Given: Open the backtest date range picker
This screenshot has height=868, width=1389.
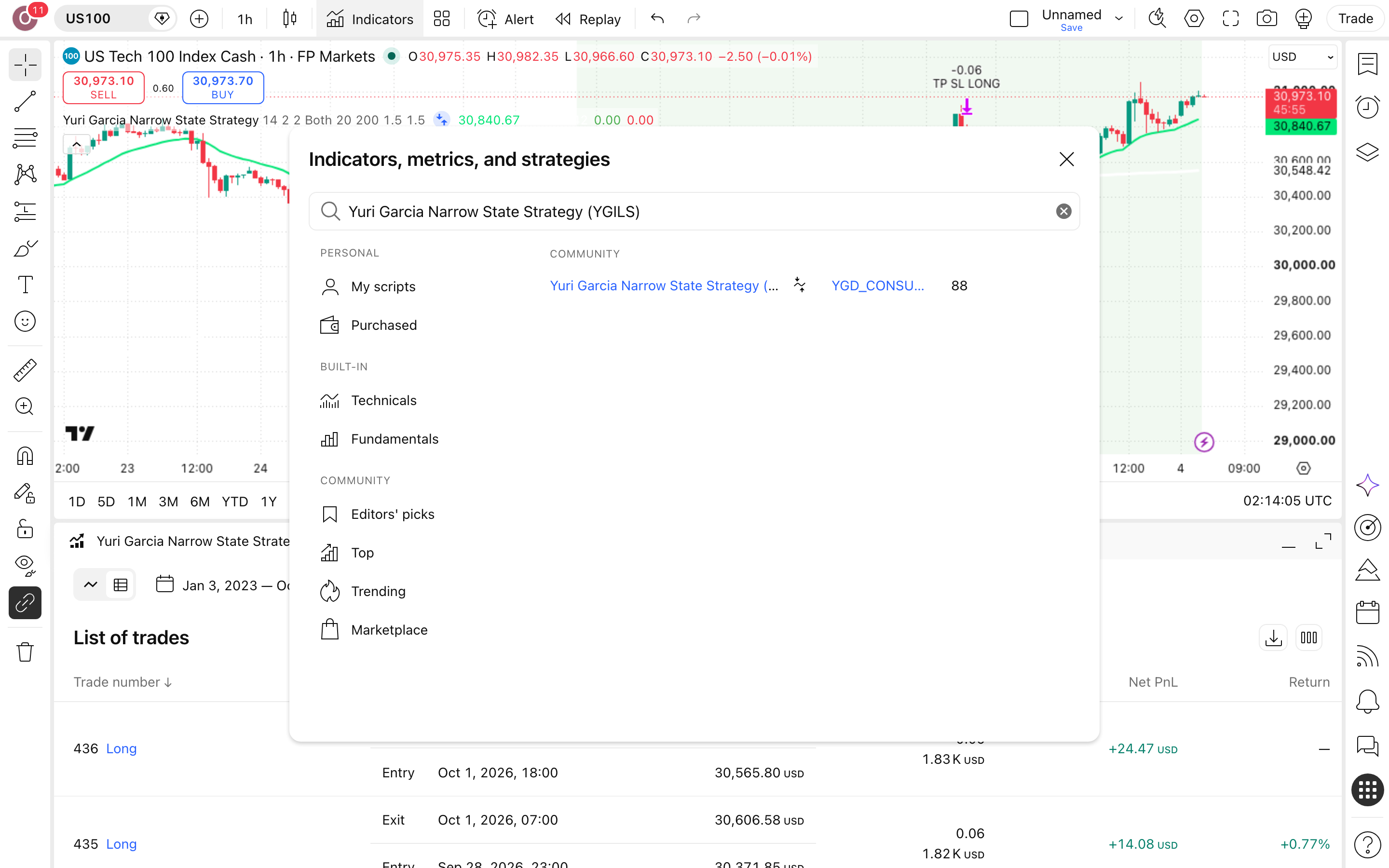Looking at the screenshot, I should coord(223,585).
